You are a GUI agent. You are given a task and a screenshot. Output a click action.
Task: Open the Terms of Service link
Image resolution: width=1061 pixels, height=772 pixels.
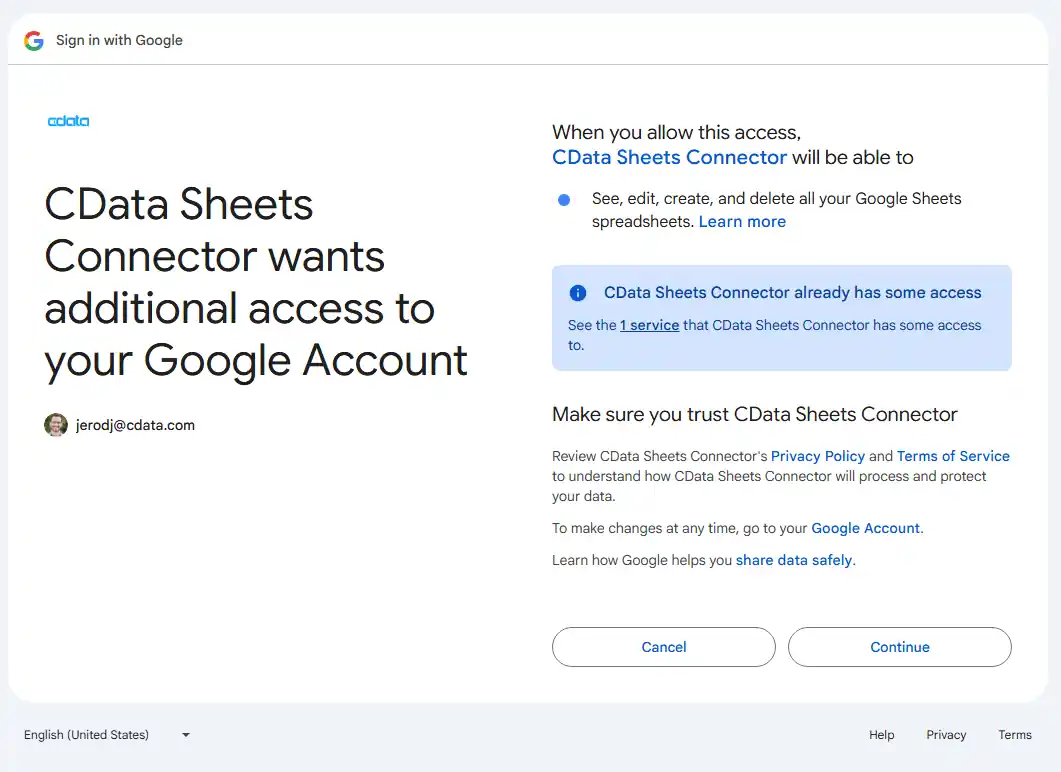[953, 456]
